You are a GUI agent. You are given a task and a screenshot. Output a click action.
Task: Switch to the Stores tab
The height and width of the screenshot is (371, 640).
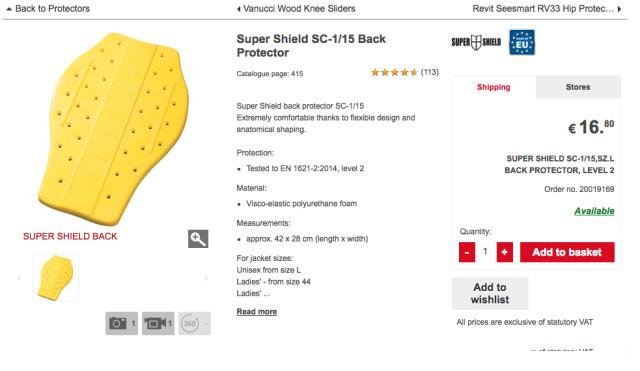click(578, 87)
